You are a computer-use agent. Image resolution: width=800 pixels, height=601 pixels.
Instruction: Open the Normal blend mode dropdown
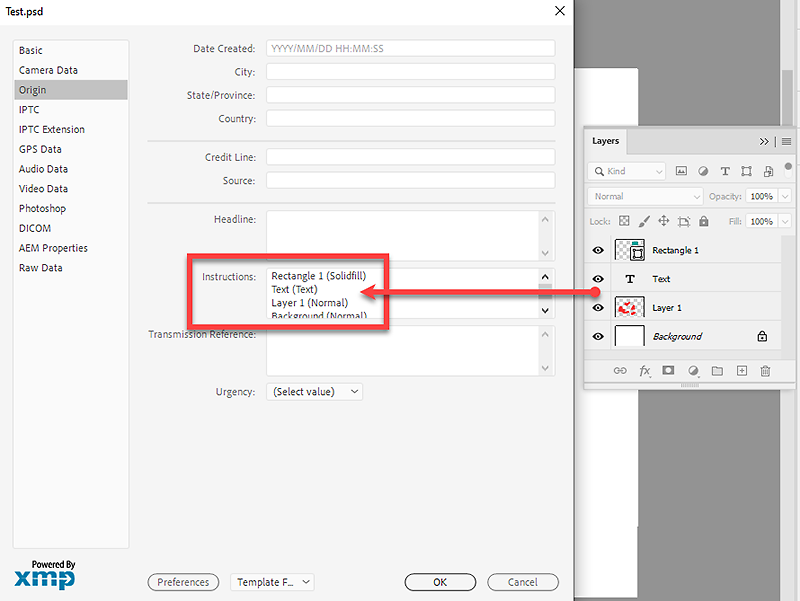point(645,196)
